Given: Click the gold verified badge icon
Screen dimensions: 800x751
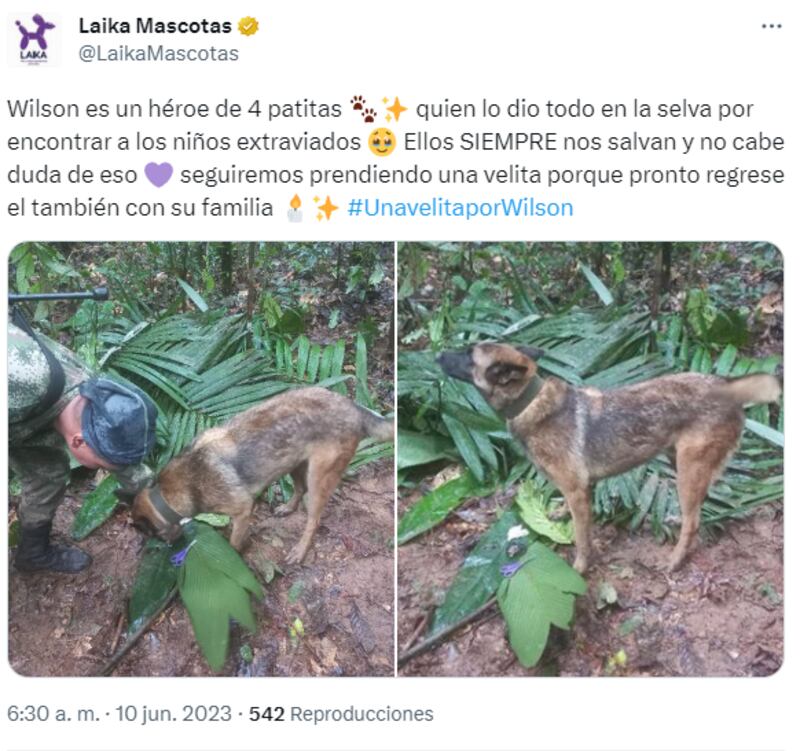Looking at the screenshot, I should pos(248,26).
